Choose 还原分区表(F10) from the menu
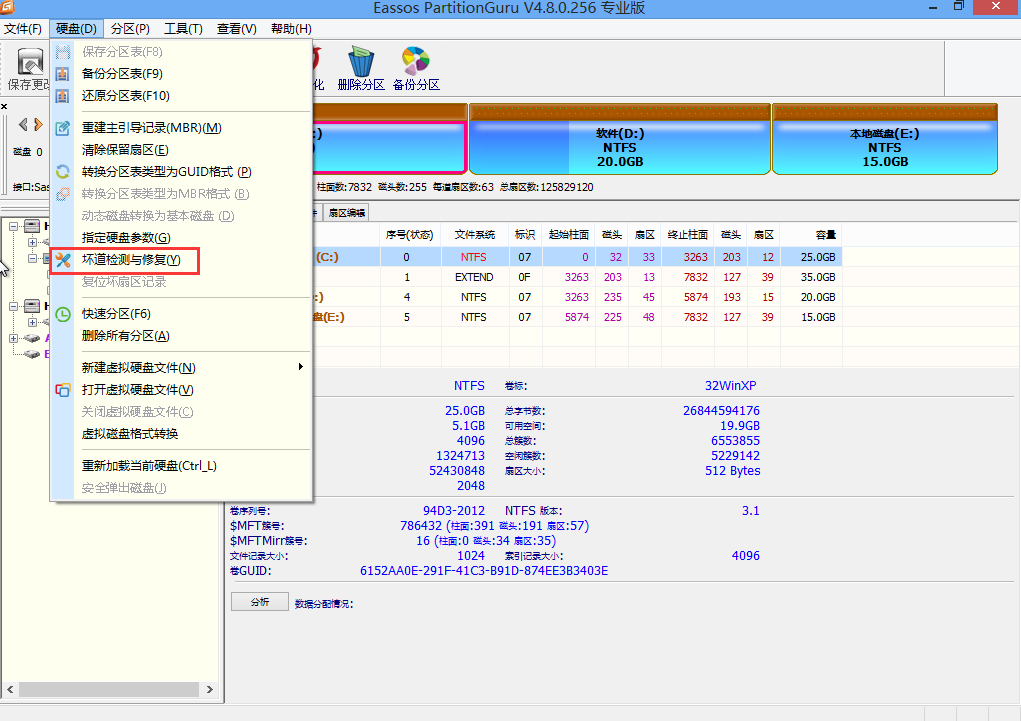 182,96
